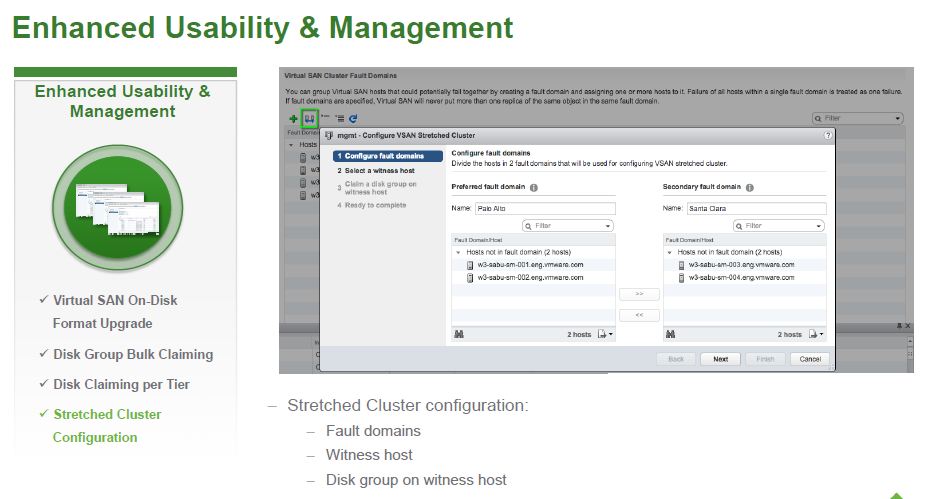Open the preferred domain filter dropdown arrow

coord(607,226)
